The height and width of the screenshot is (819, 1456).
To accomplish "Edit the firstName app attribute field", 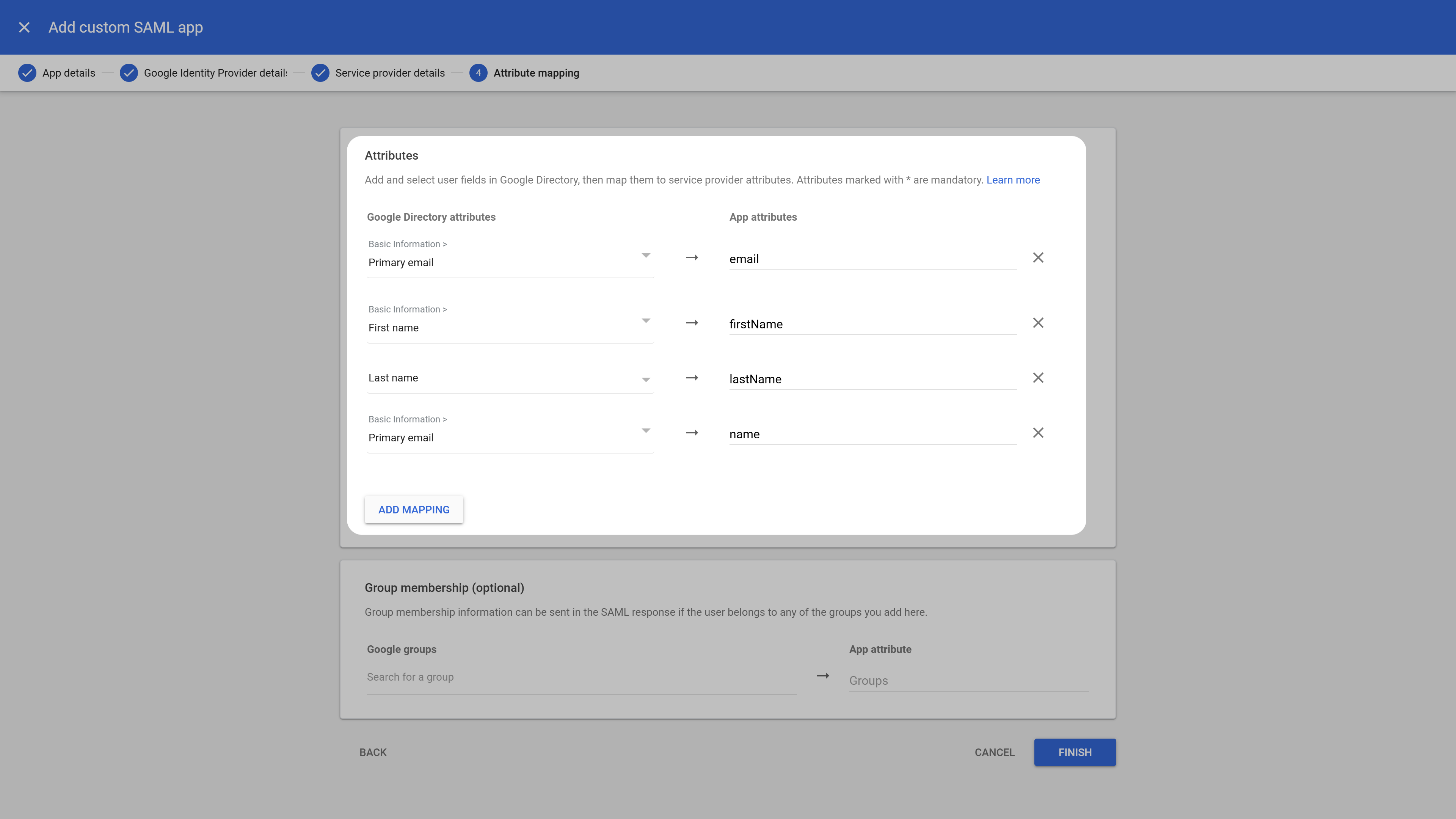I will tap(872, 324).
